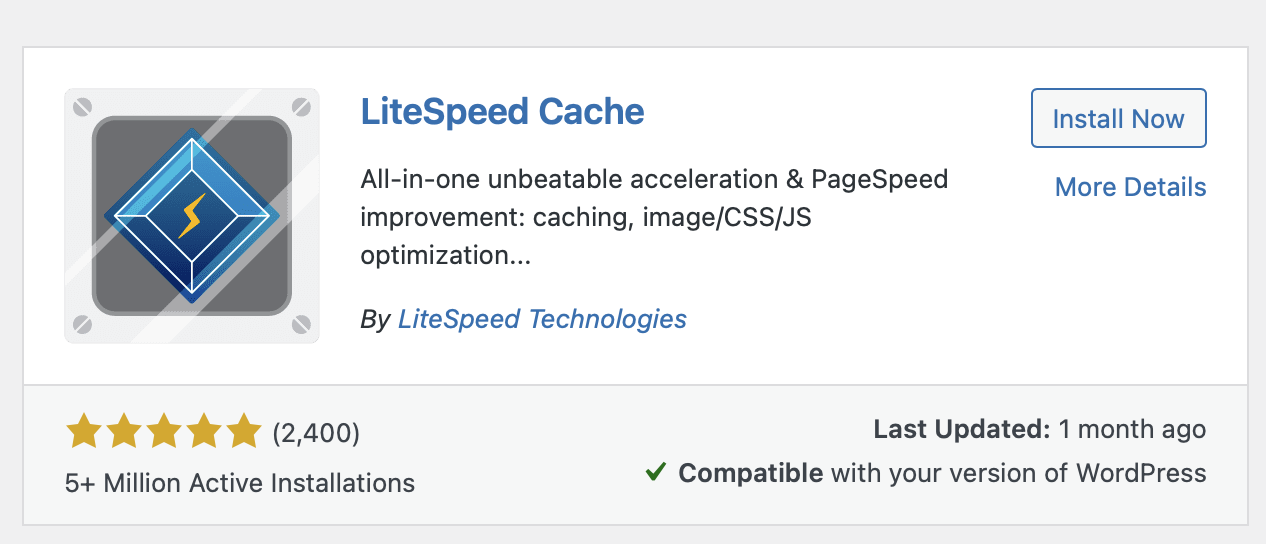1266x544 pixels.
Task: Click the Last Updated label
Action: (x=961, y=430)
